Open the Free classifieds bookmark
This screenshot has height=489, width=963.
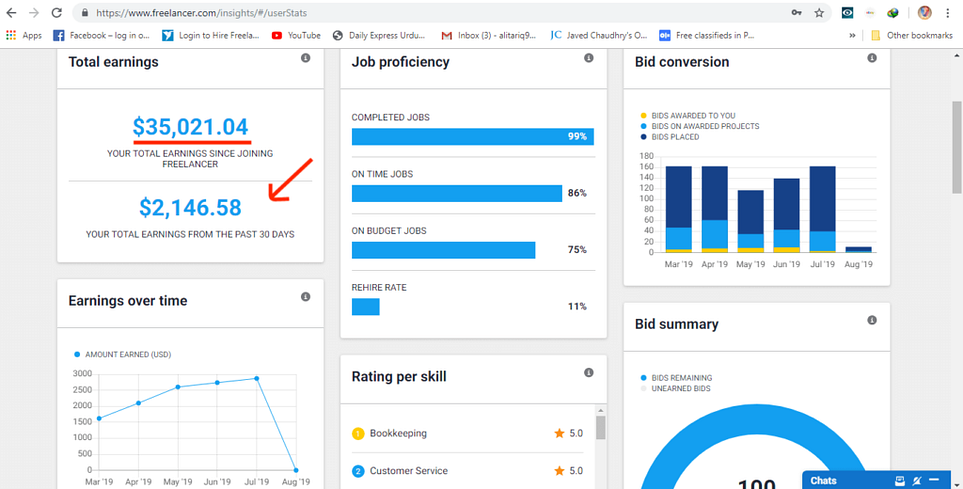(x=706, y=36)
